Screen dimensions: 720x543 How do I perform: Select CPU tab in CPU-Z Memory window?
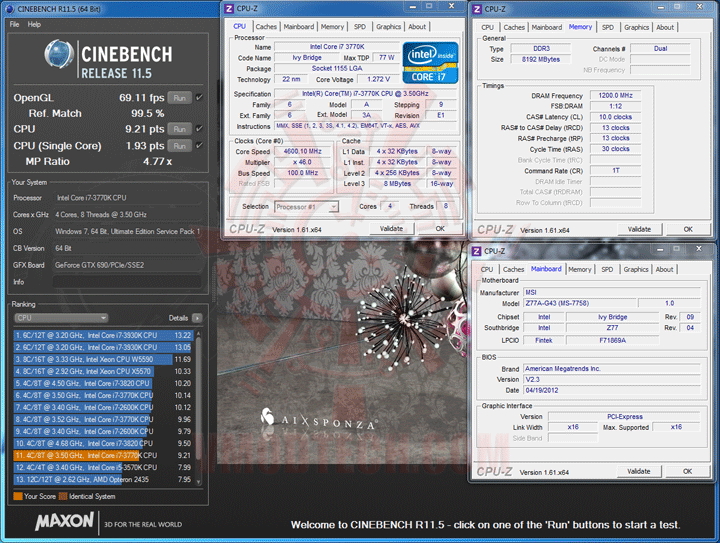(487, 27)
